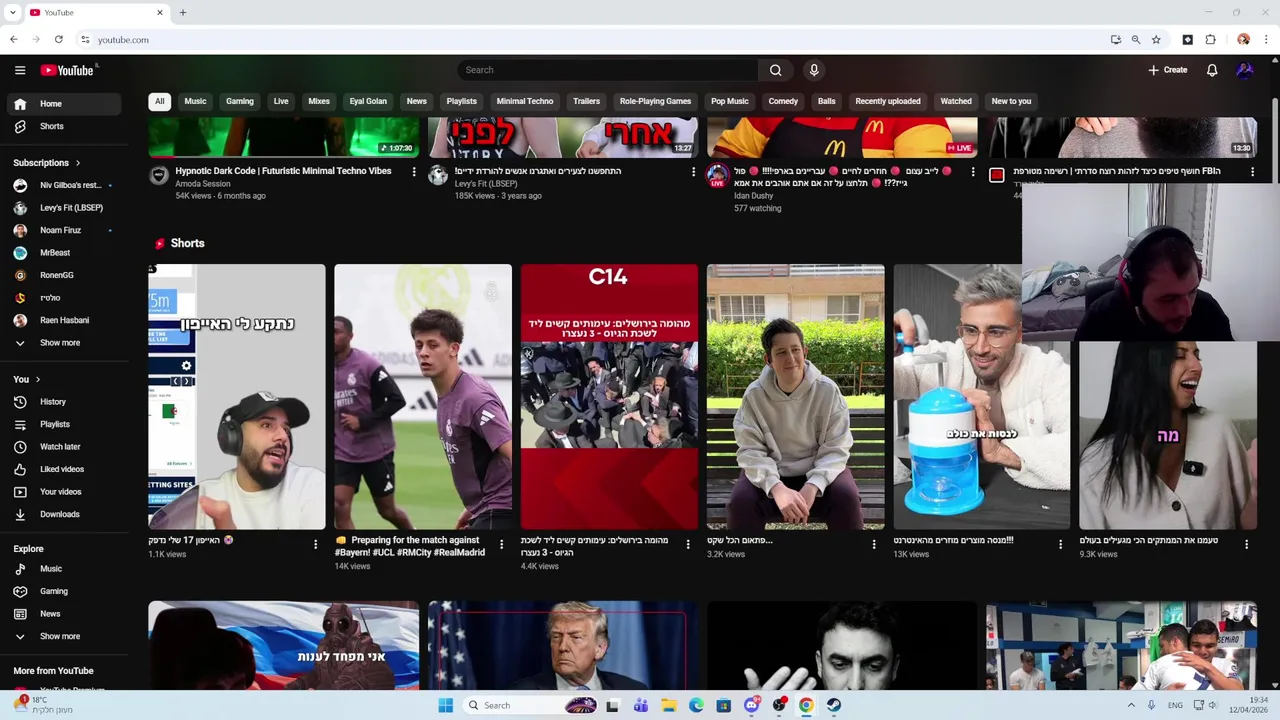Open the account avatar menu
Viewport: 1280px width, 720px height.
pos(1245,70)
